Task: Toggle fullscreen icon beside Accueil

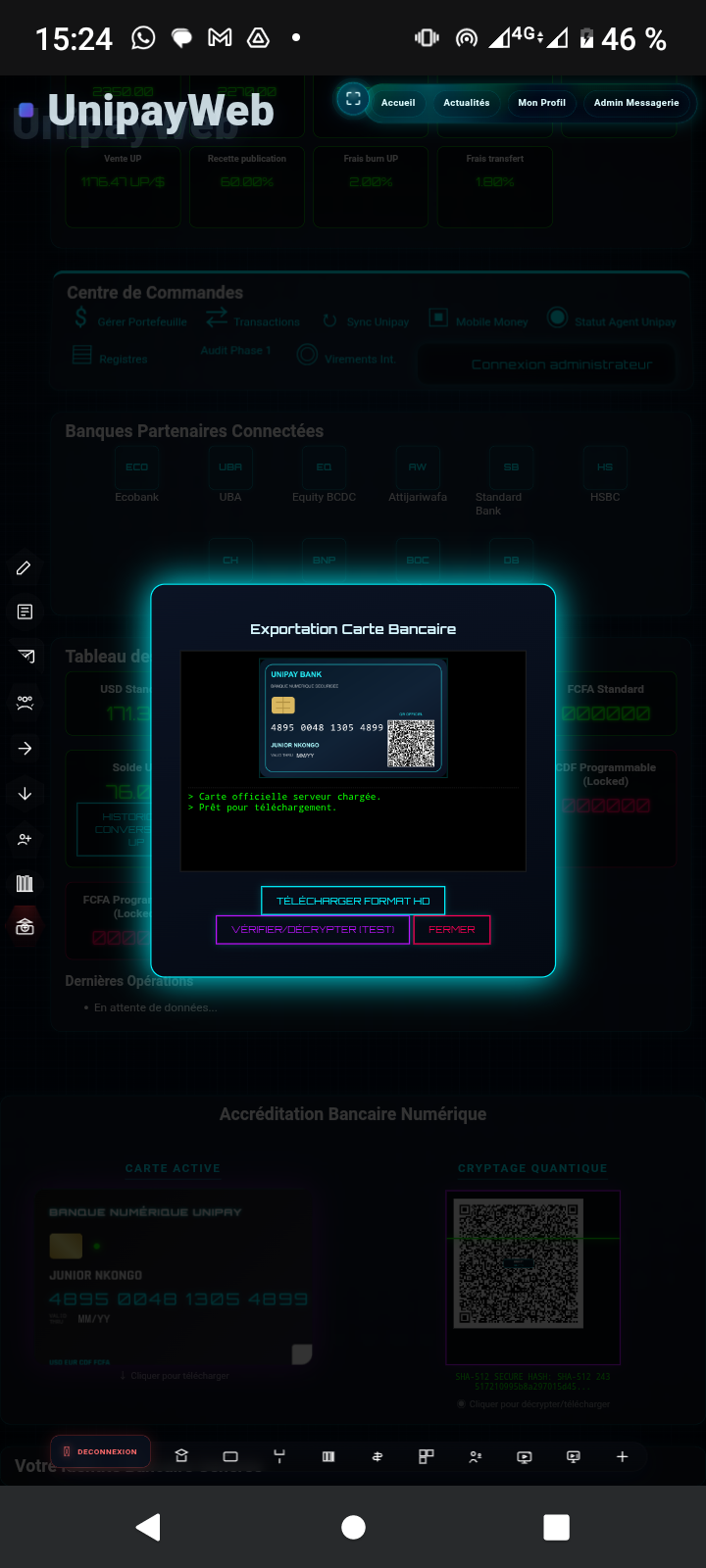Action: (353, 99)
